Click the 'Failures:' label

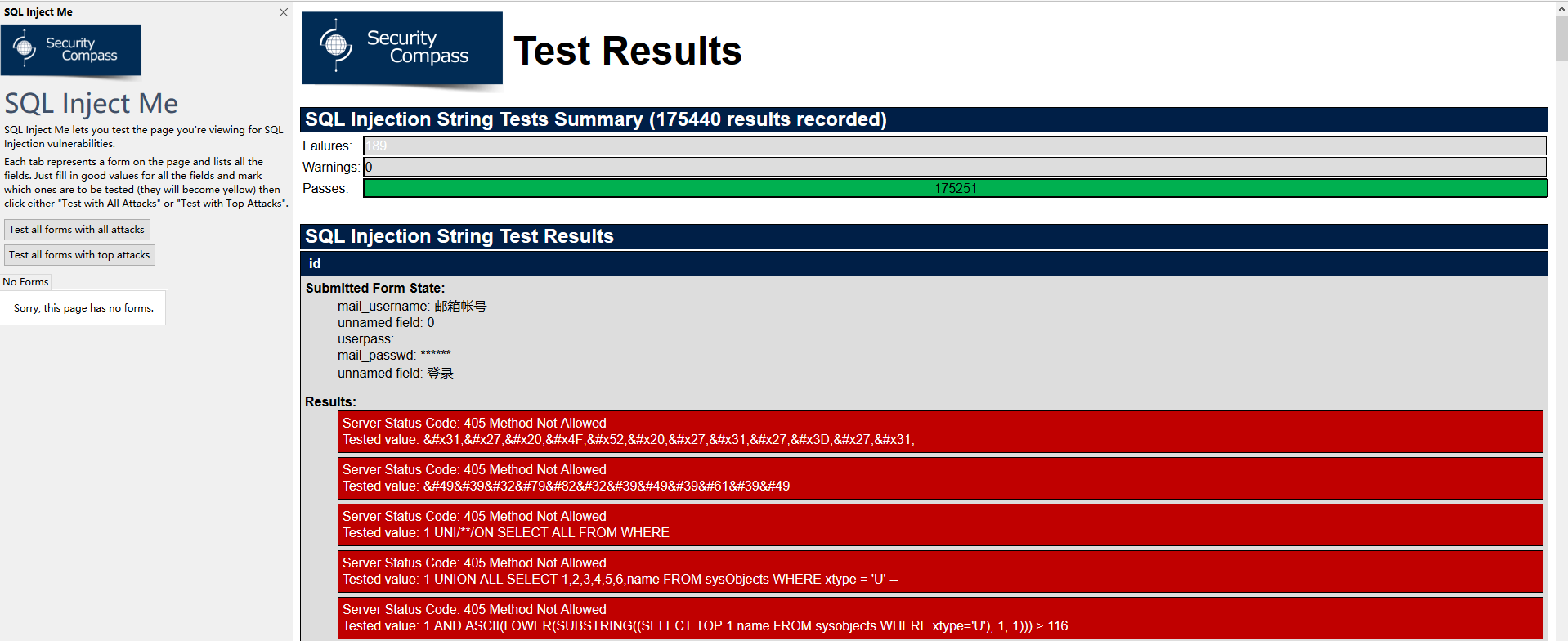click(x=327, y=146)
